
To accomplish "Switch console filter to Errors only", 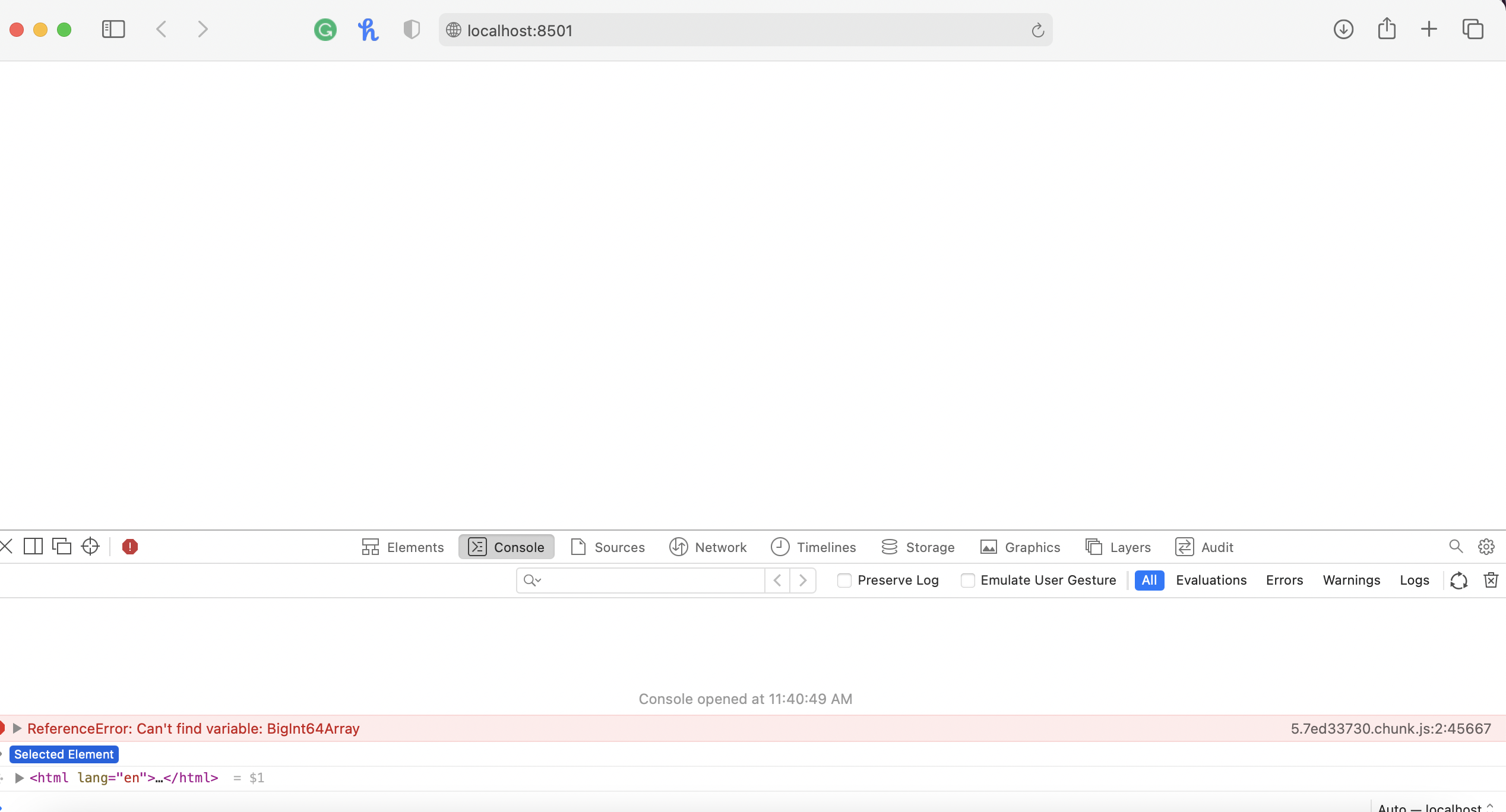I will (x=1284, y=580).
